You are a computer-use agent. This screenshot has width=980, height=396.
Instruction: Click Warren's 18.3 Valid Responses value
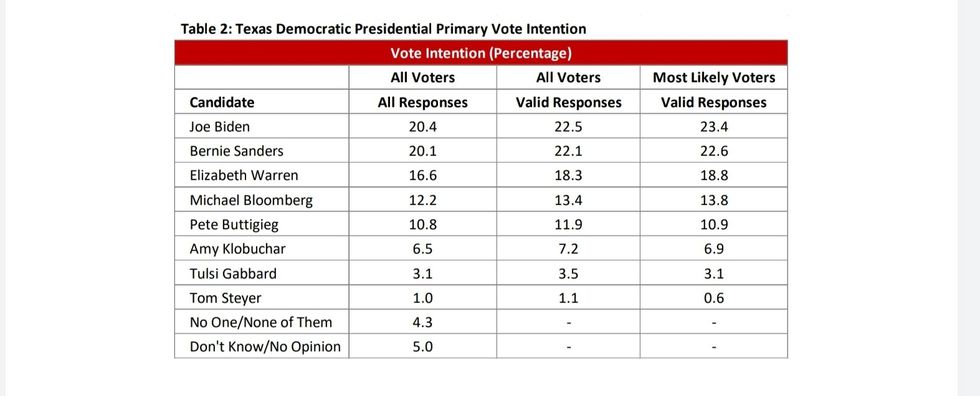(x=568, y=176)
